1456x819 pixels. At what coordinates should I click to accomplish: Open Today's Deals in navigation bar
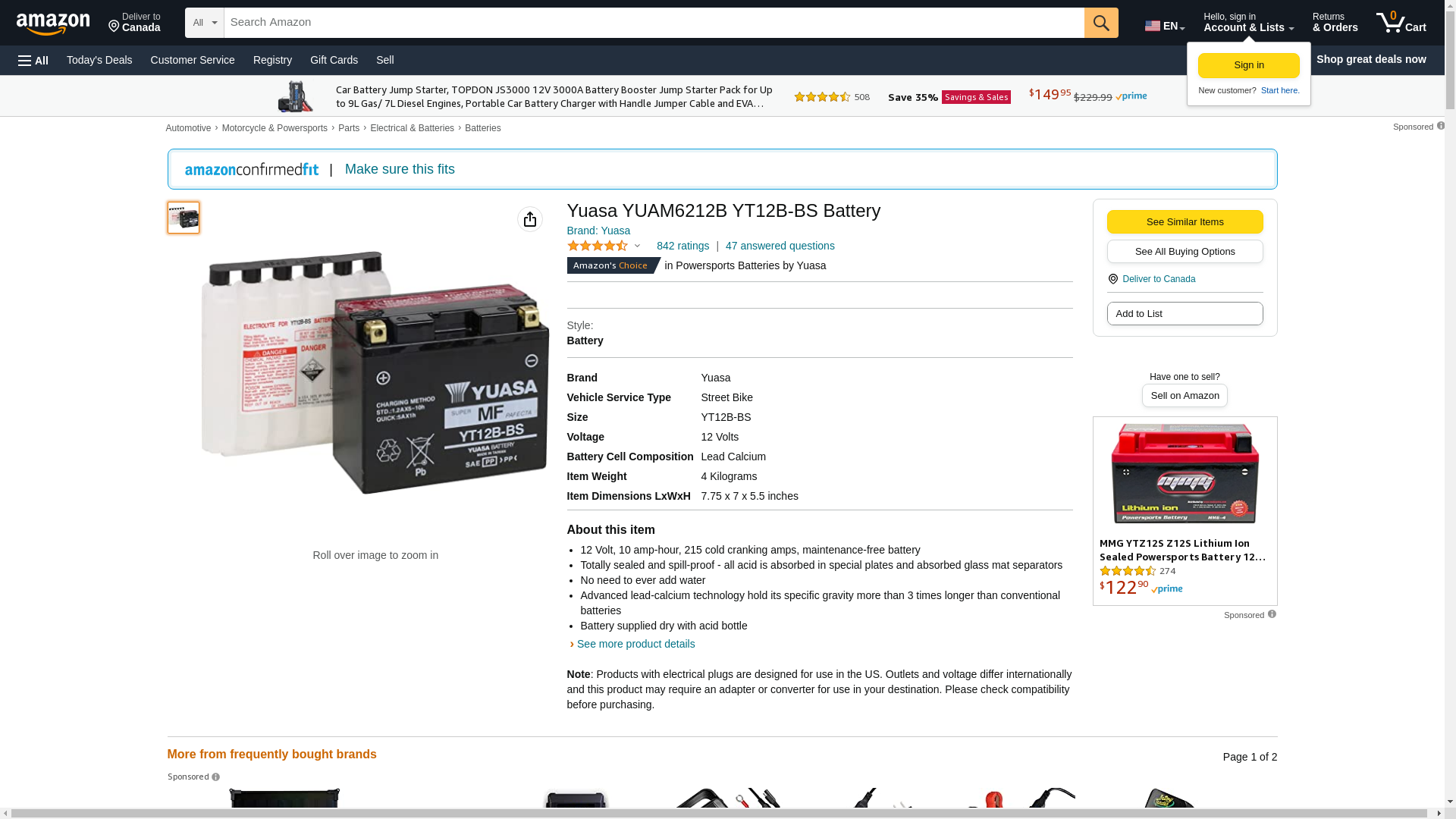pyautogui.click(x=99, y=60)
